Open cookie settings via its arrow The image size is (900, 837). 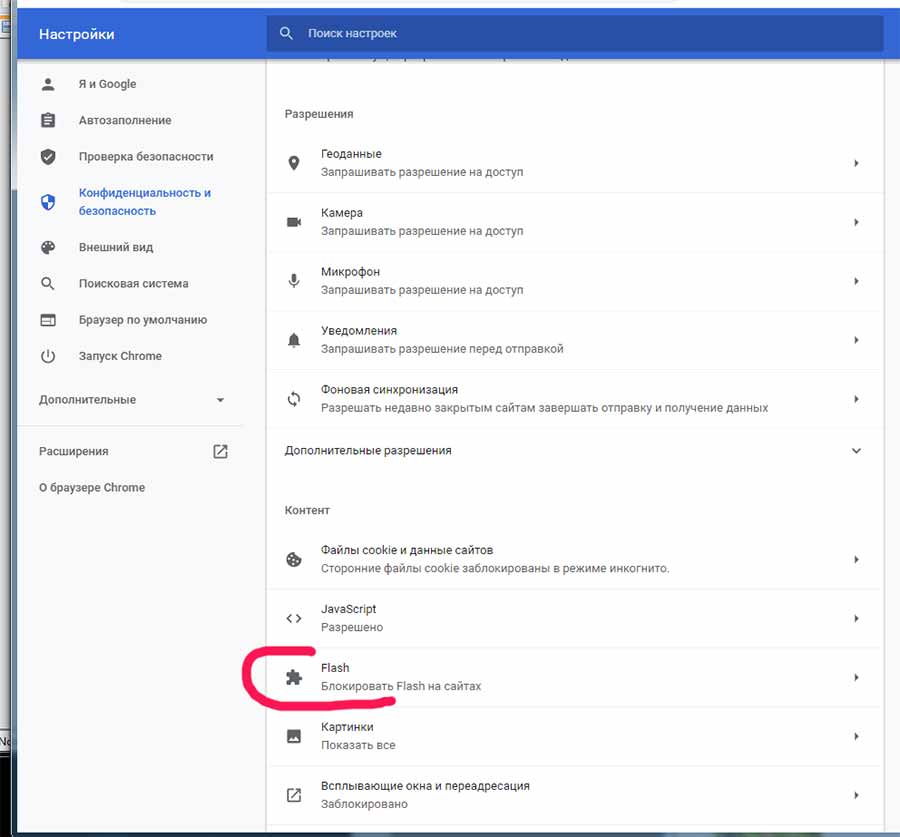(x=856, y=559)
